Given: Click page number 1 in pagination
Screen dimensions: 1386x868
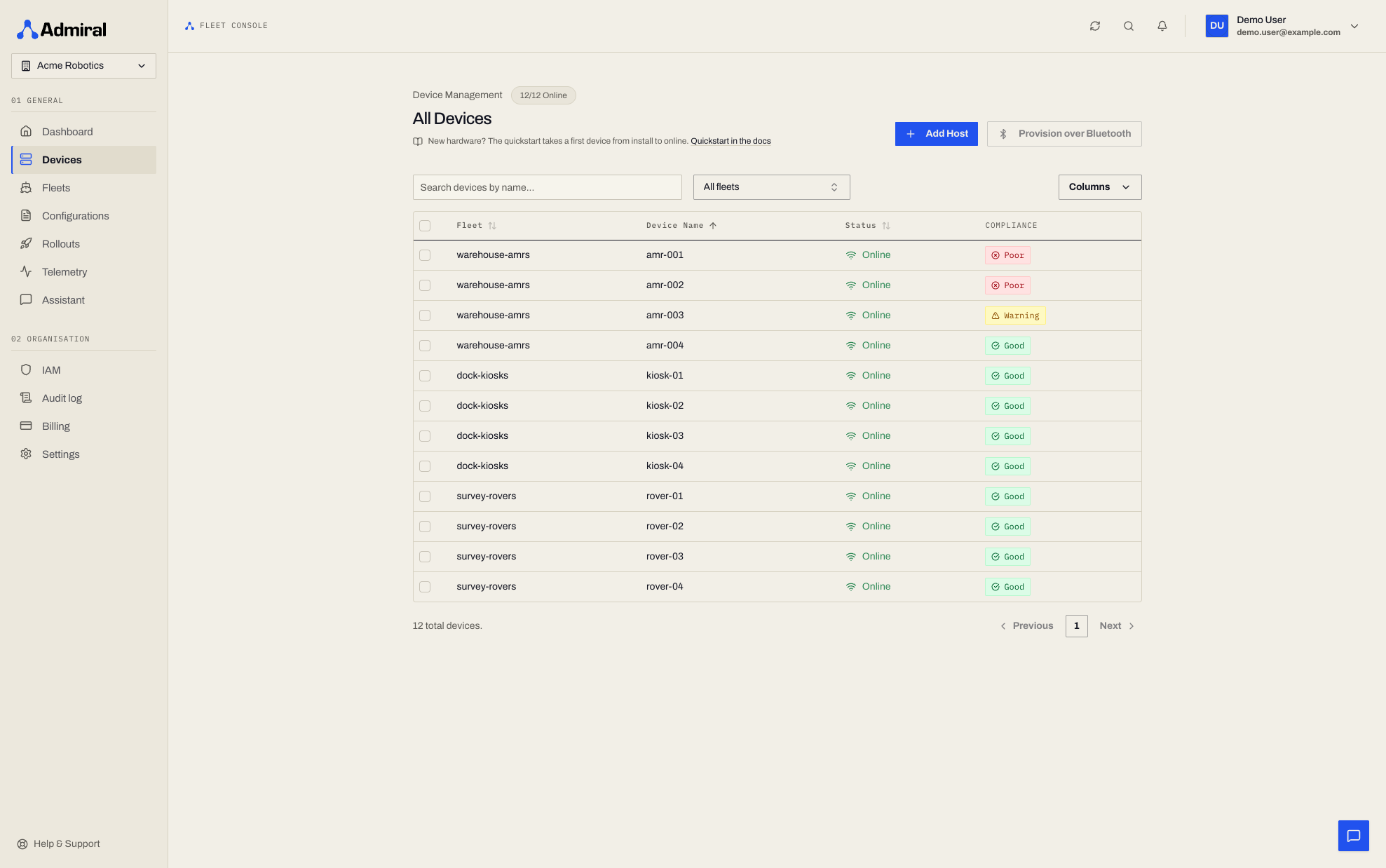Looking at the screenshot, I should pos(1076,626).
